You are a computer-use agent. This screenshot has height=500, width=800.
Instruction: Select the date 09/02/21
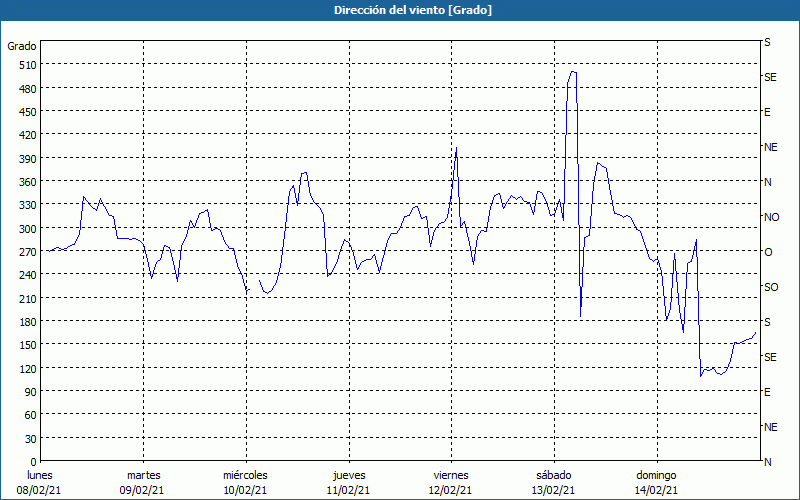(x=142, y=490)
